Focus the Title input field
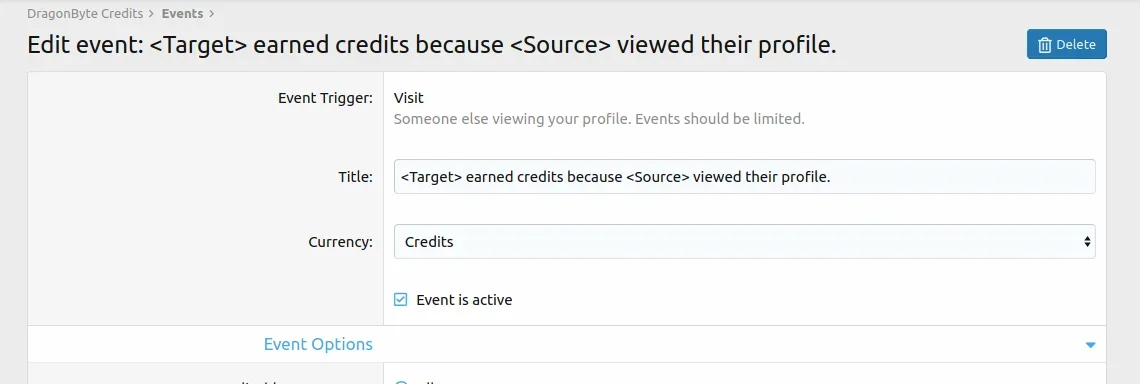1140x384 pixels. pyautogui.click(x=744, y=177)
